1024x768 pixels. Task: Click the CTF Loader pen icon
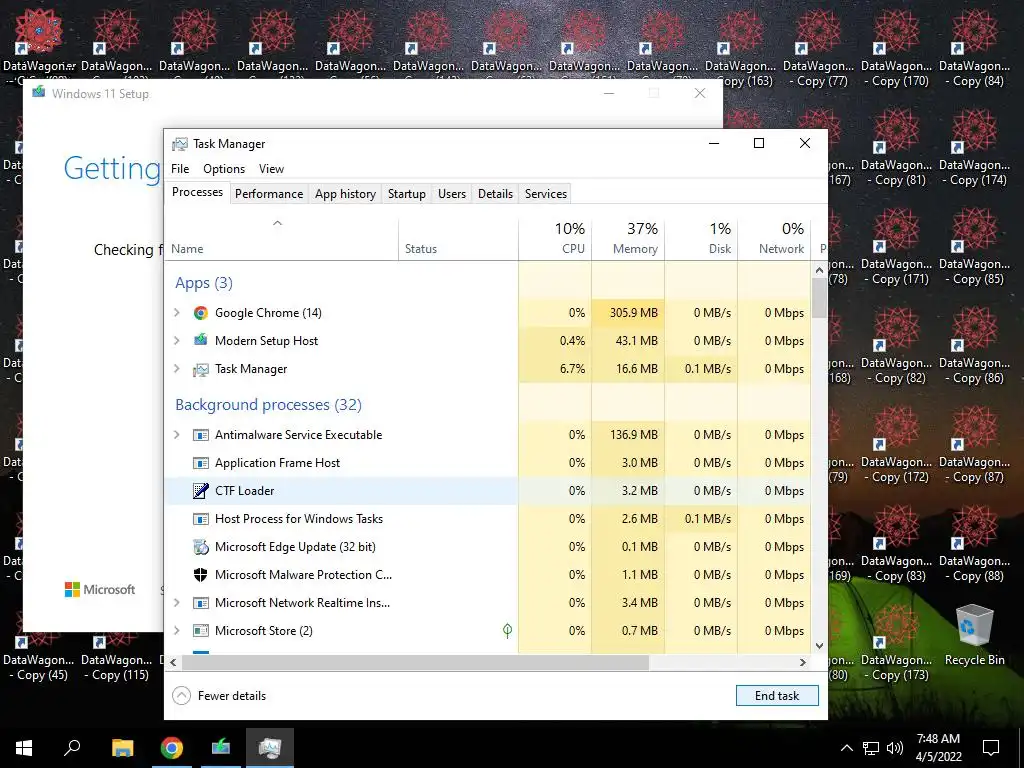click(200, 490)
